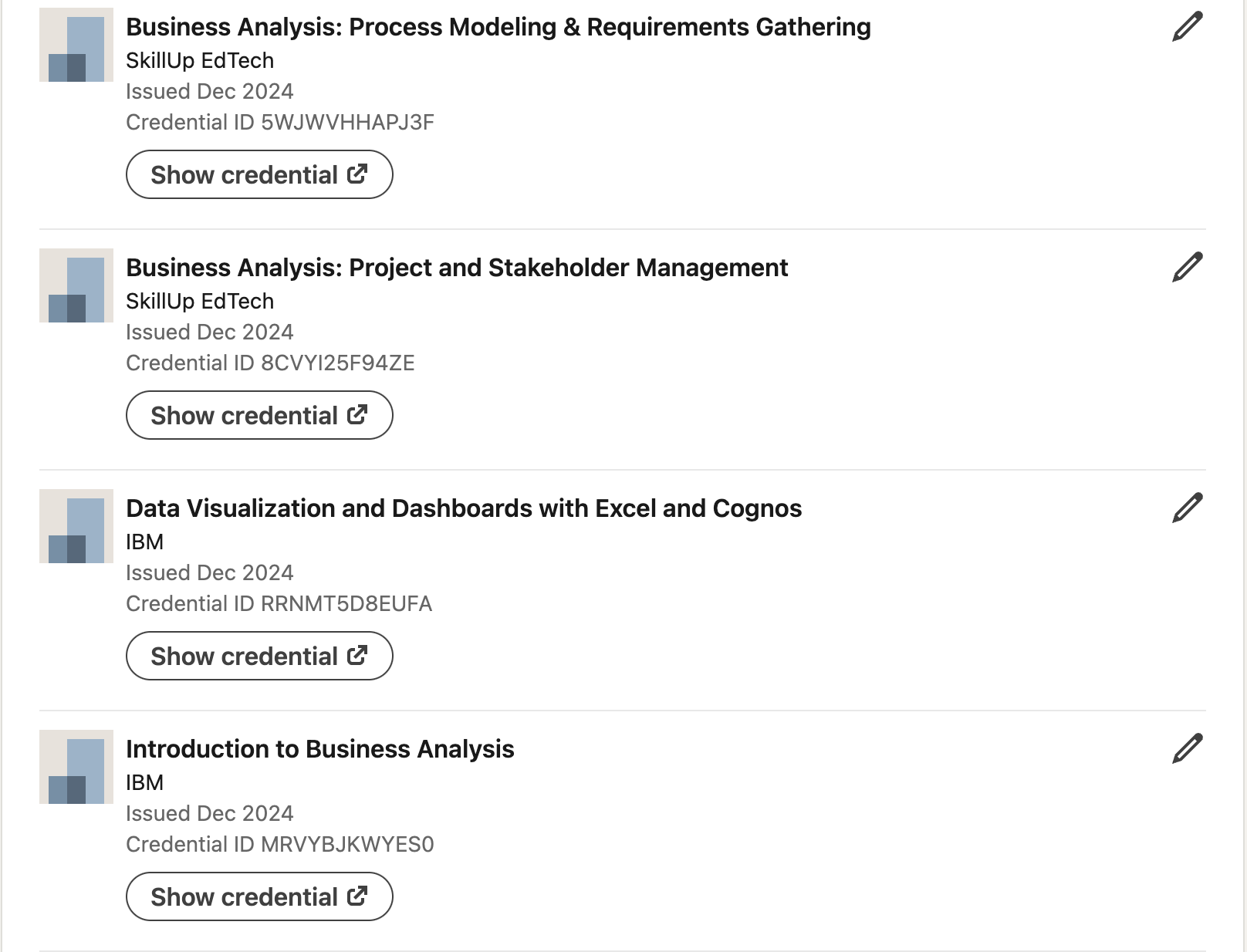1247x952 pixels.
Task: Edit the Project and Stakeholder Management certification
Action: click(1187, 268)
